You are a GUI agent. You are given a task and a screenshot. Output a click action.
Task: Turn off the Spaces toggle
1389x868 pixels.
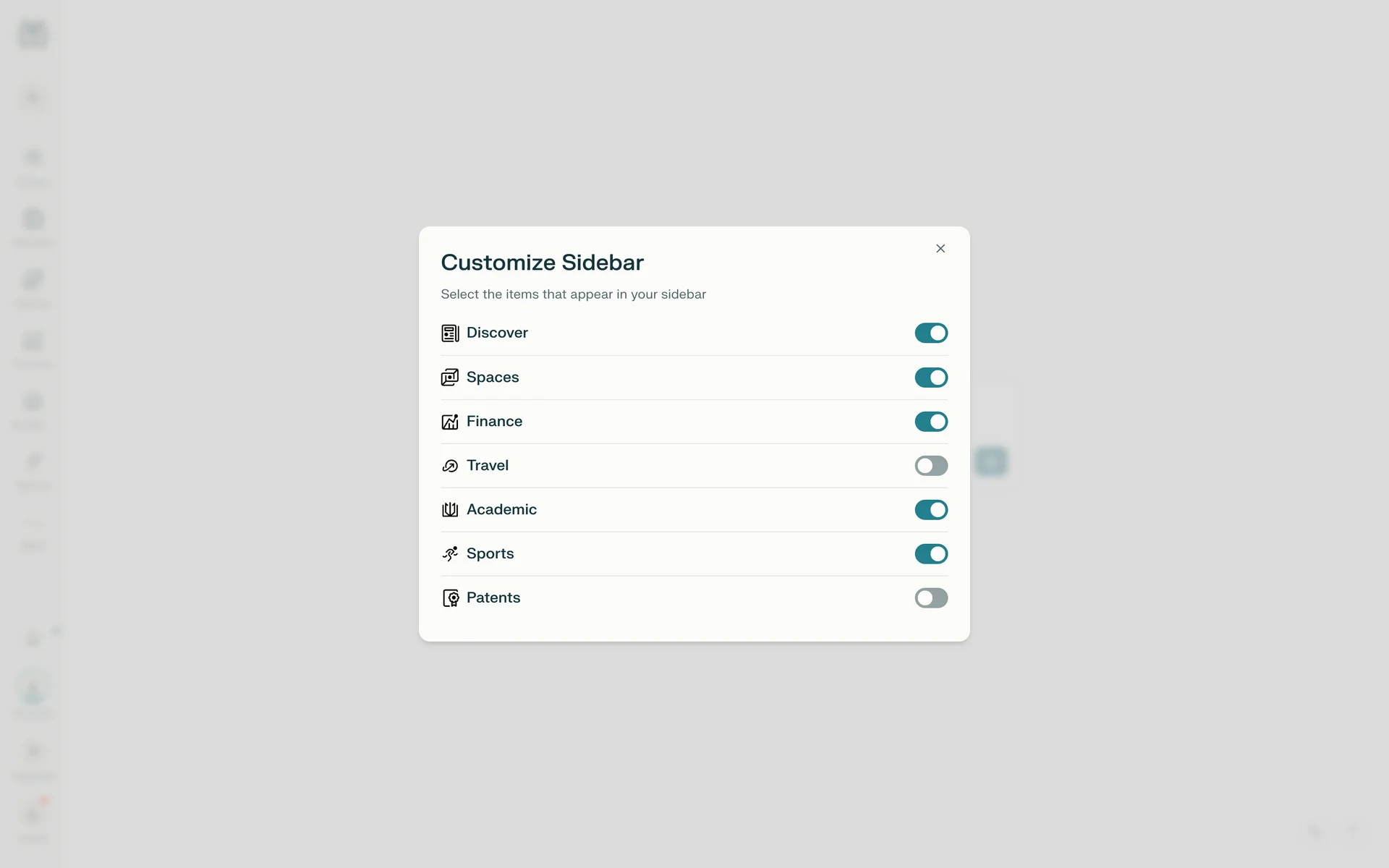[x=931, y=378]
